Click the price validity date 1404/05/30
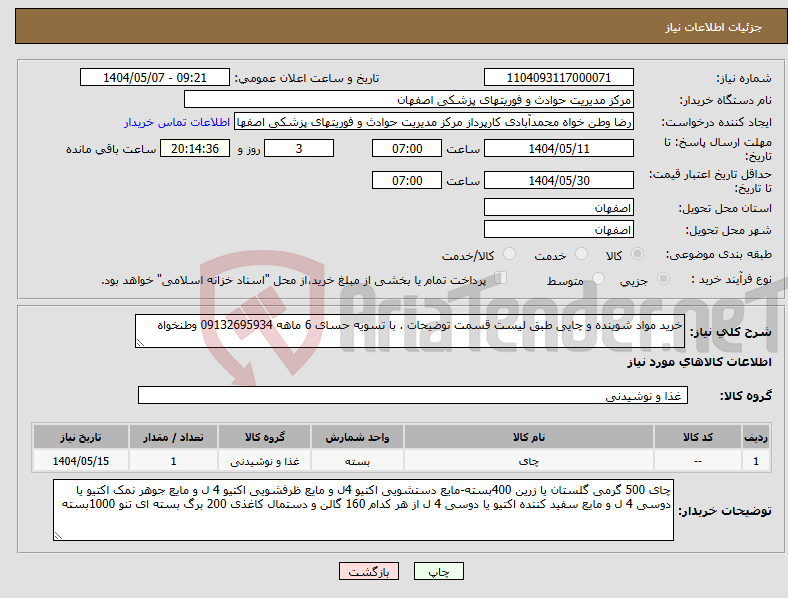The width and height of the screenshot is (788, 598). 558,180
